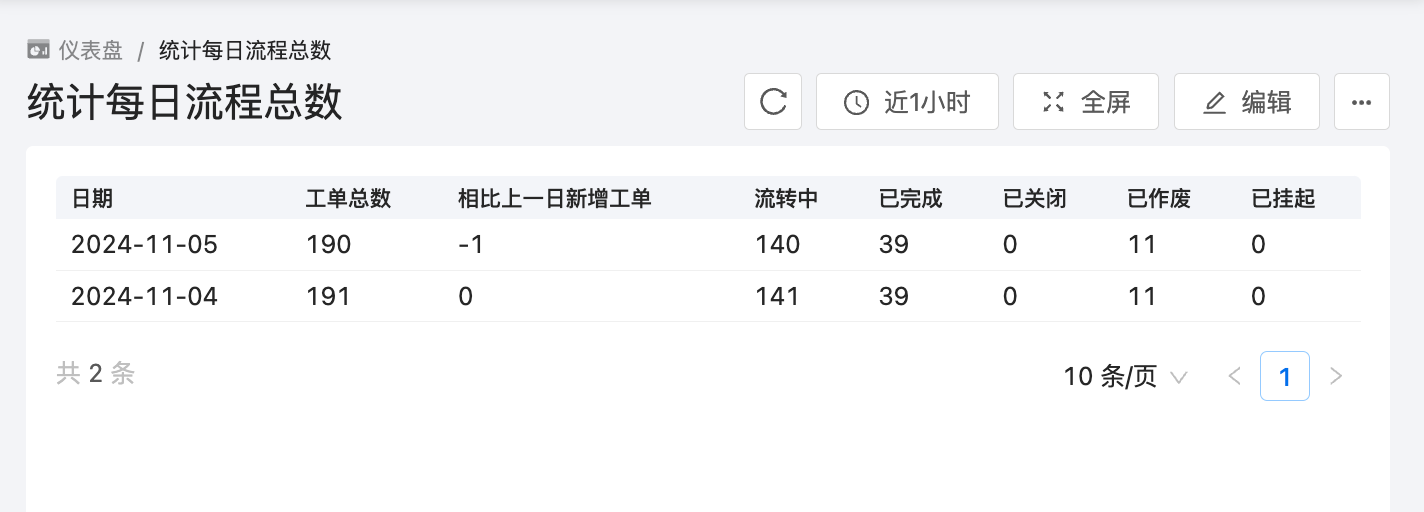Go to next page arrow
The width and height of the screenshot is (1424, 512).
pyautogui.click(x=1335, y=376)
